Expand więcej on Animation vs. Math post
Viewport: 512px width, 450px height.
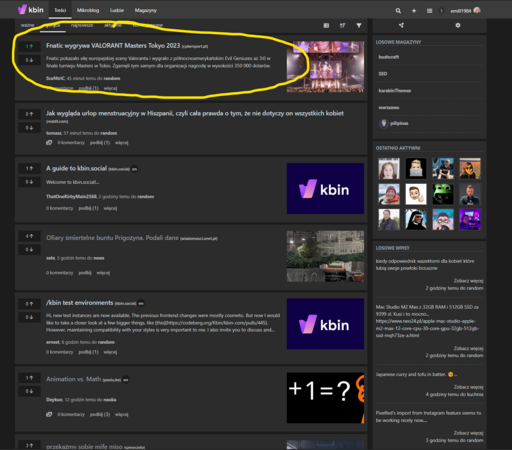tap(122, 414)
